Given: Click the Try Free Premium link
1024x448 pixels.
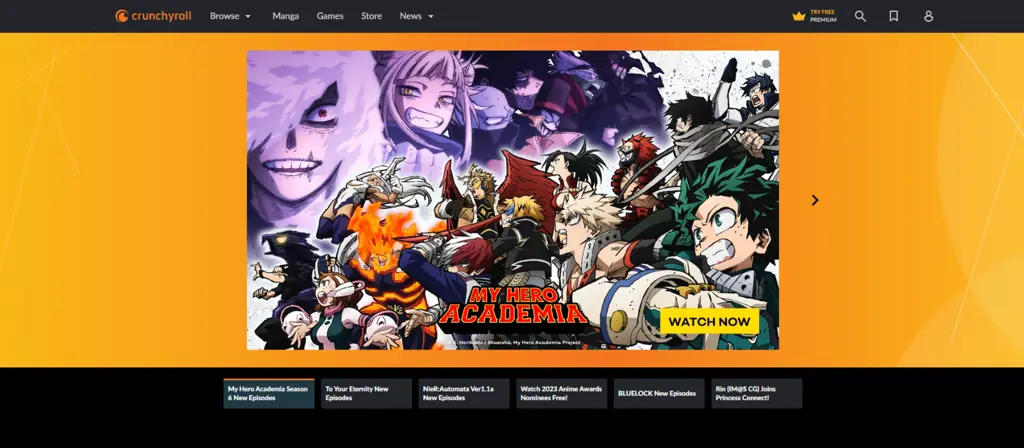Looking at the screenshot, I should 814,16.
